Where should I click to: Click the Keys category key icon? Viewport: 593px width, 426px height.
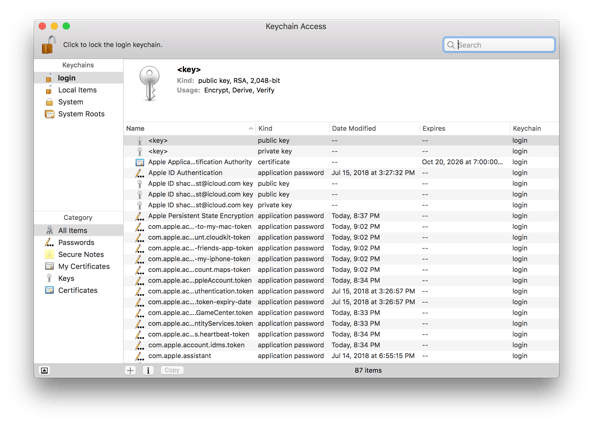pyautogui.click(x=49, y=278)
